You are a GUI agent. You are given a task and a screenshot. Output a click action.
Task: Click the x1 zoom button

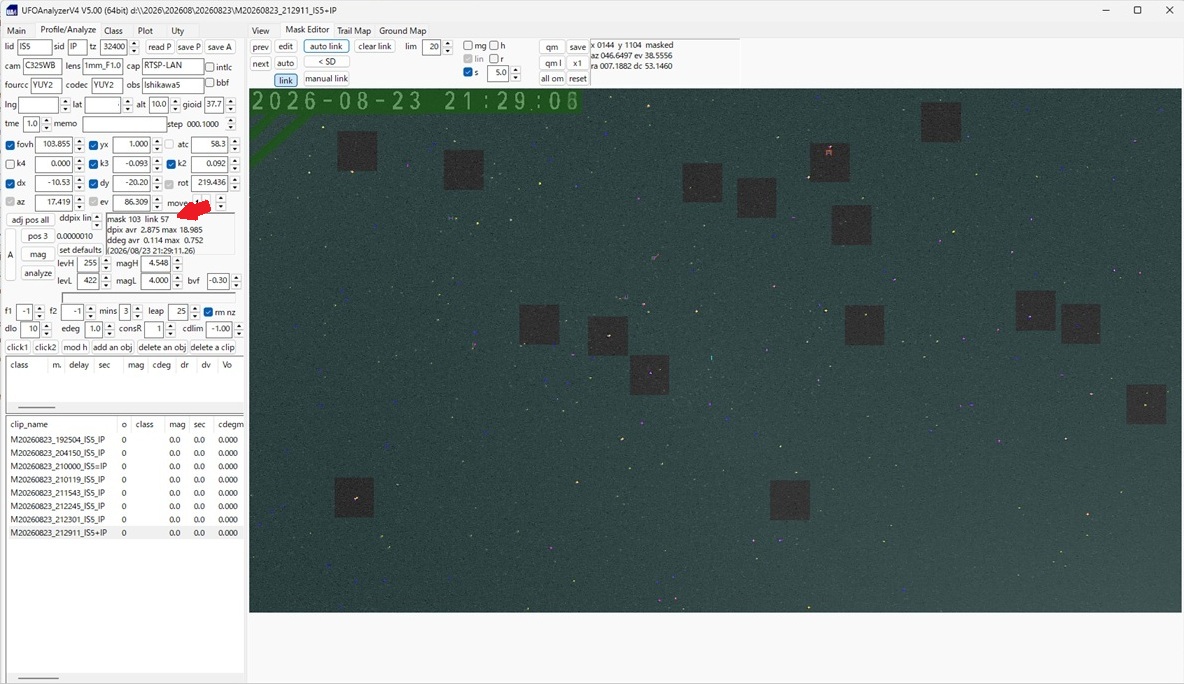tap(578, 63)
